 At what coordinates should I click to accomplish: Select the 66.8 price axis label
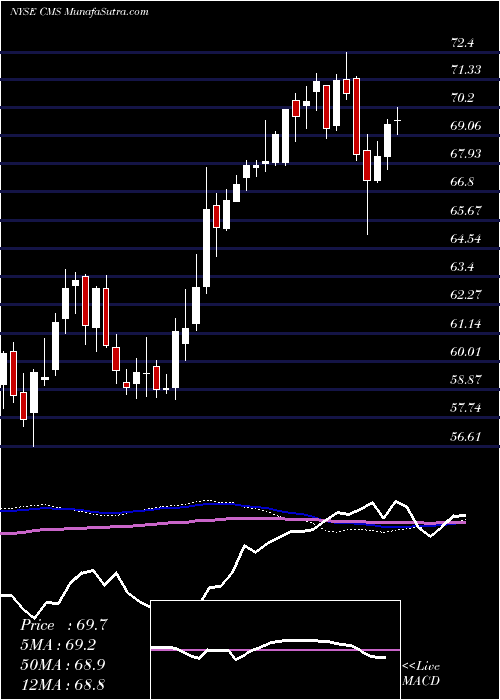pyautogui.click(x=463, y=182)
